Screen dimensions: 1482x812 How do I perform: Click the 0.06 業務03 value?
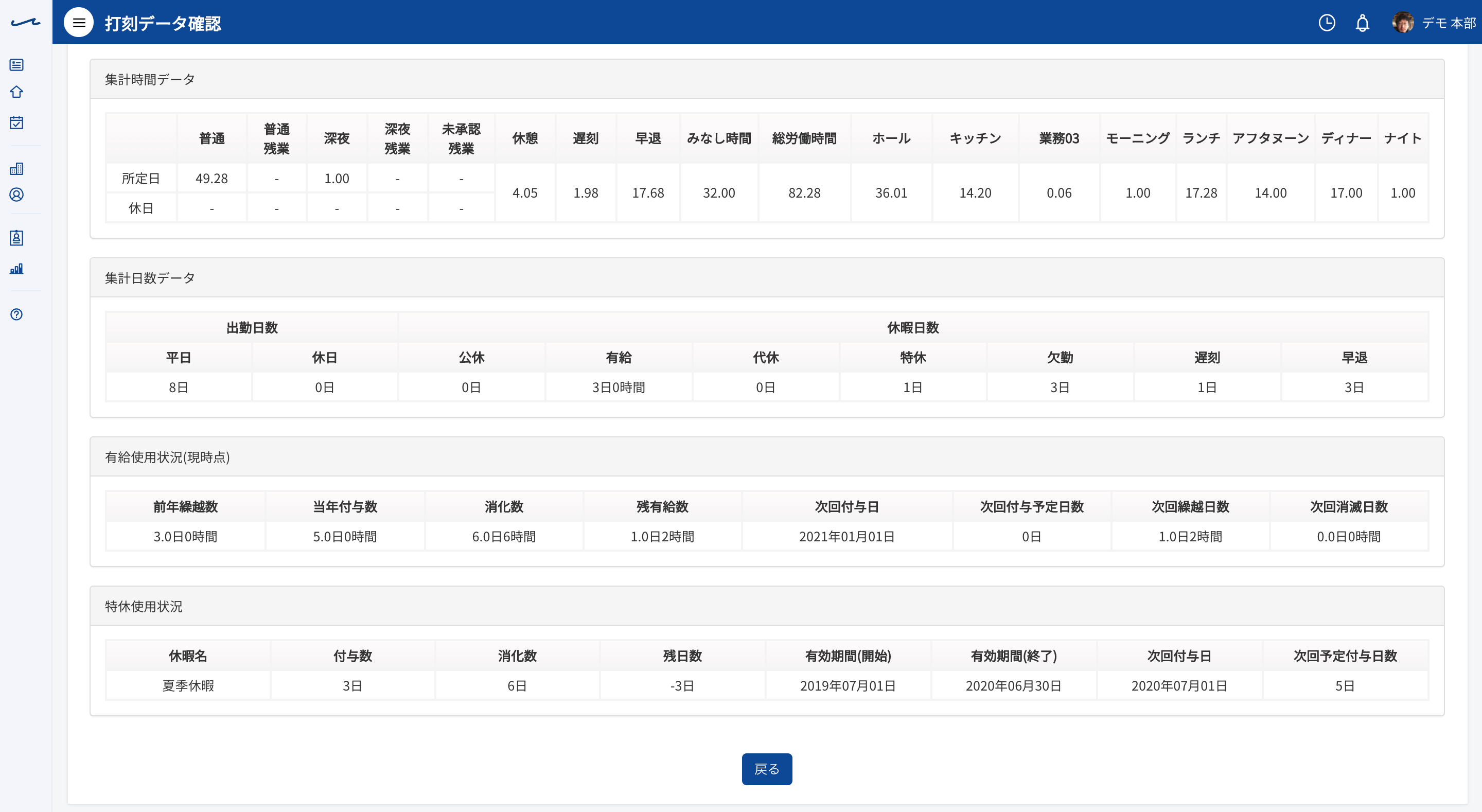[1059, 193]
